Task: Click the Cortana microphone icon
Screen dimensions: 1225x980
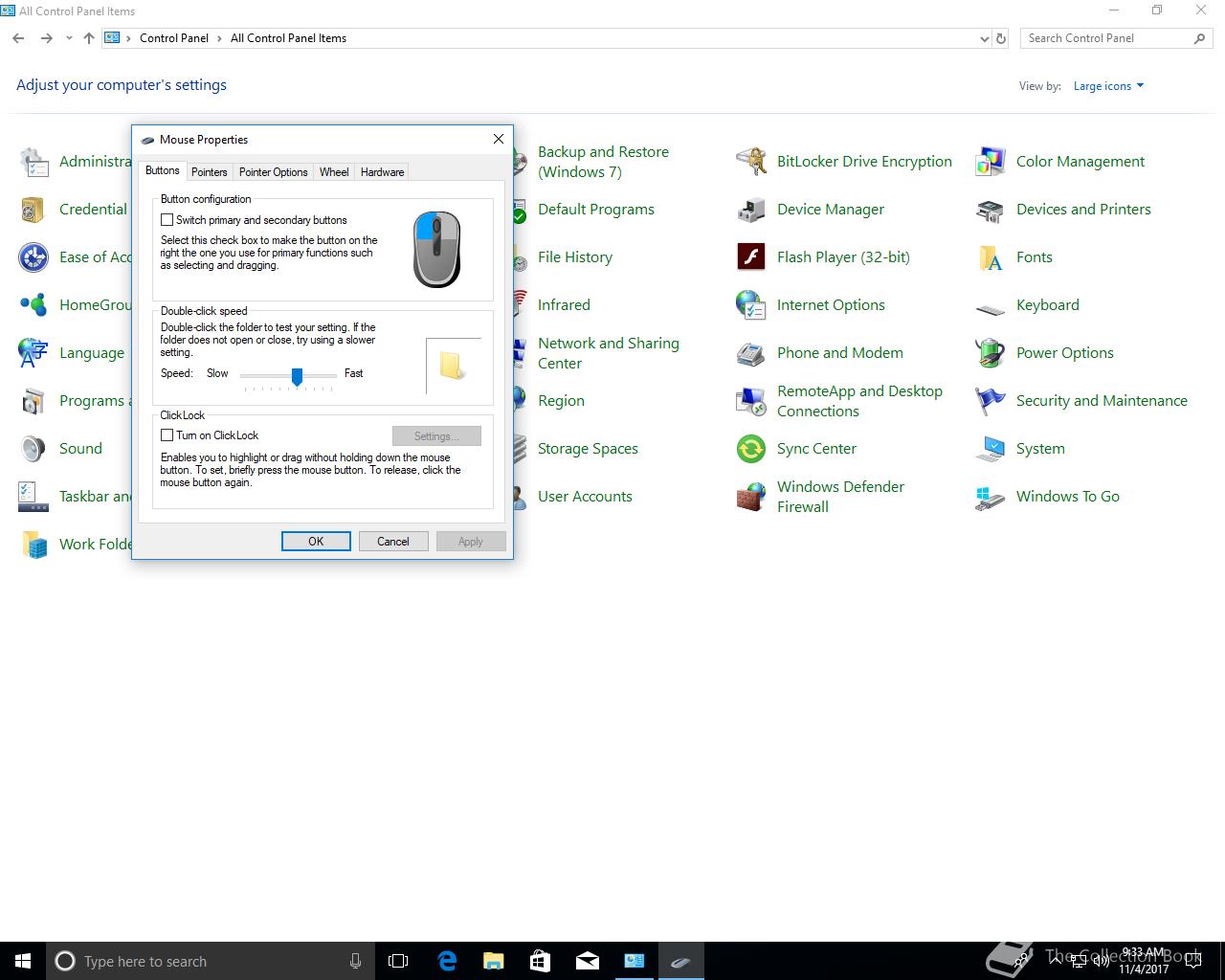Action: pos(355,961)
